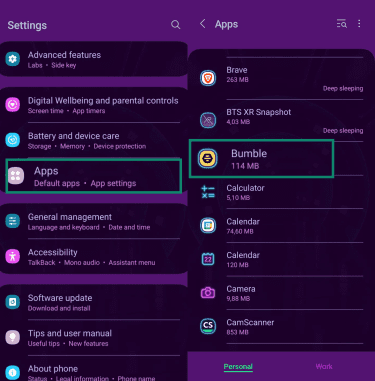Image resolution: width=375 pixels, height=381 pixels.
Task: Tap the Settings search magnifier icon
Action: [x=175, y=25]
